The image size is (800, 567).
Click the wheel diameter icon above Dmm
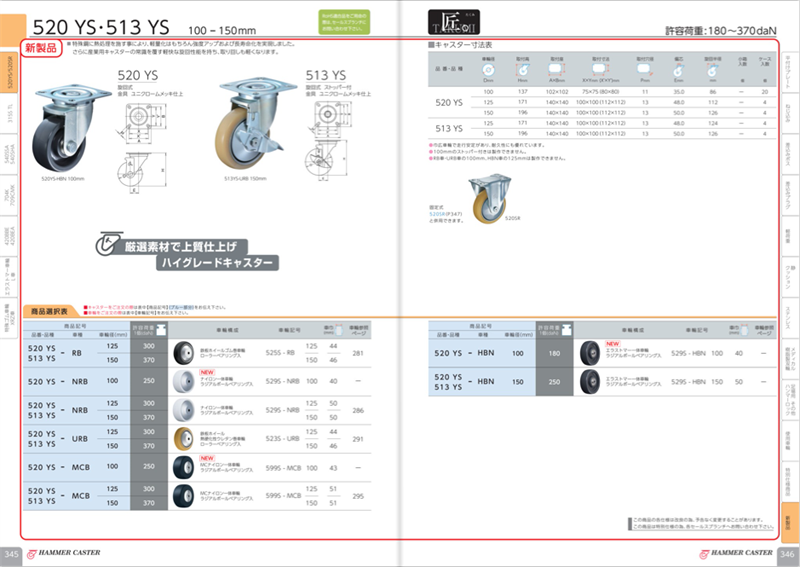point(488,70)
